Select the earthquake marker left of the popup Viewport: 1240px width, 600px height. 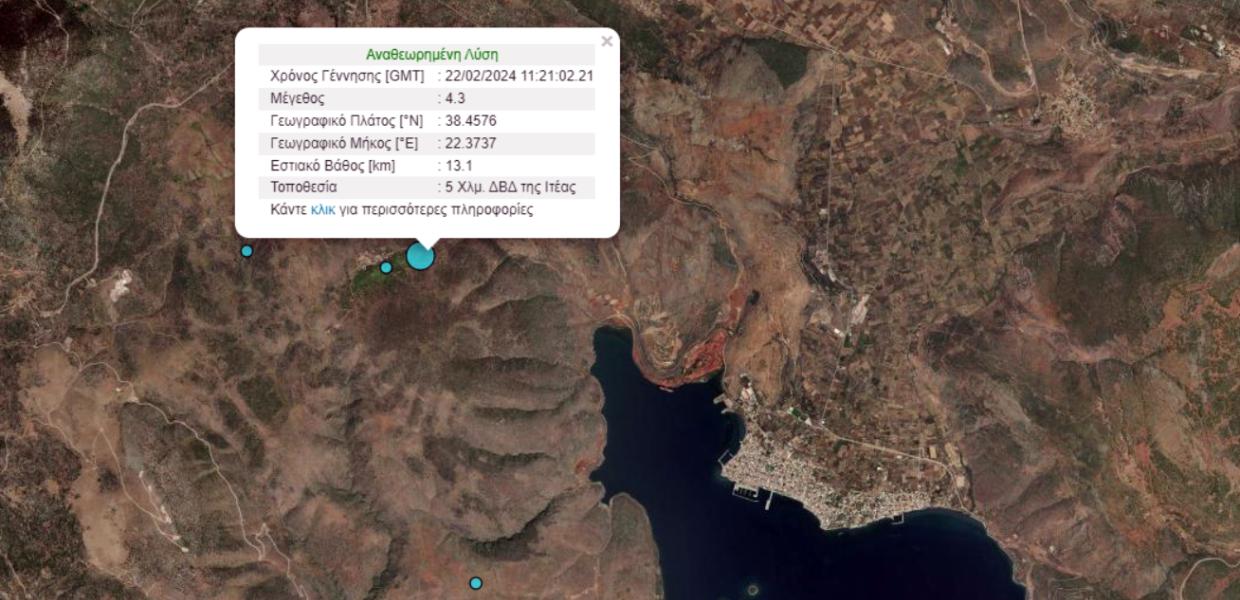(247, 251)
